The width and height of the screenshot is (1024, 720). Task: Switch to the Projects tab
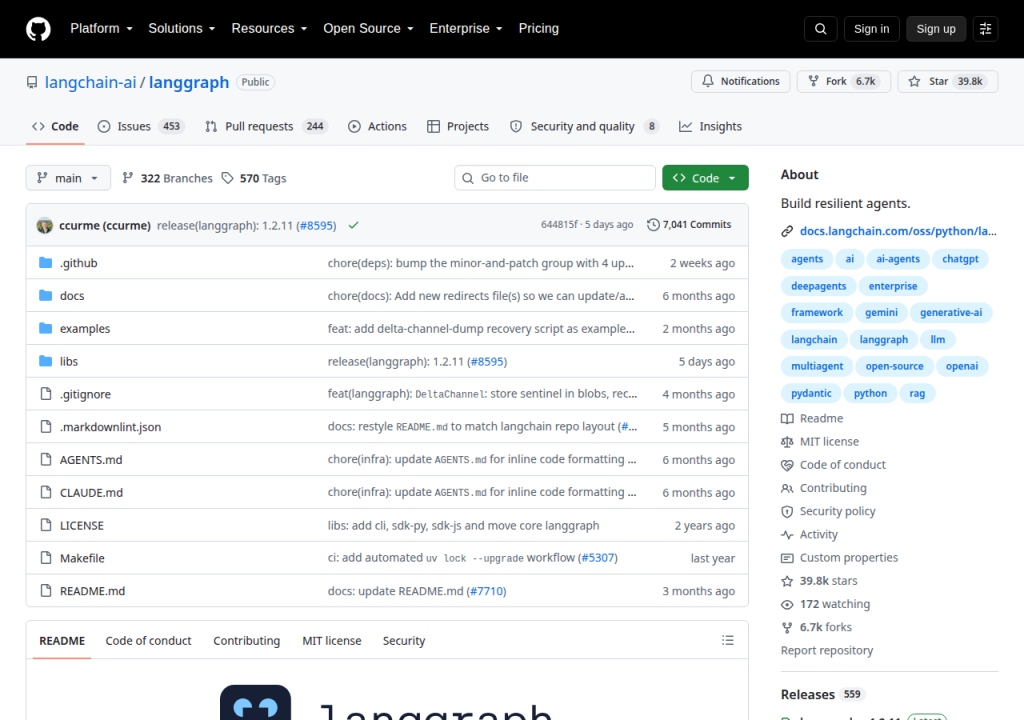click(458, 126)
